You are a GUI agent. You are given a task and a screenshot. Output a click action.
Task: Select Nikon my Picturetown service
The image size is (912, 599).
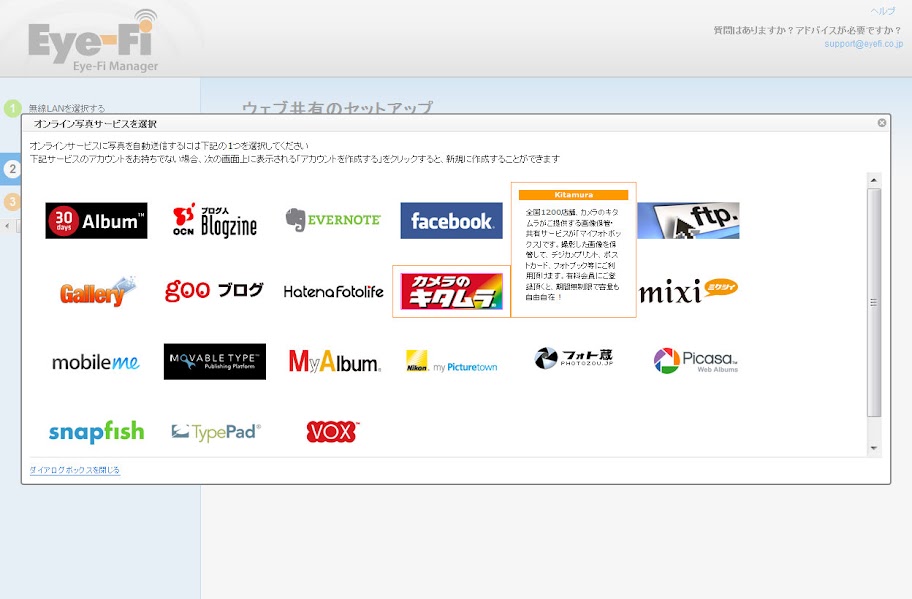coord(451,362)
